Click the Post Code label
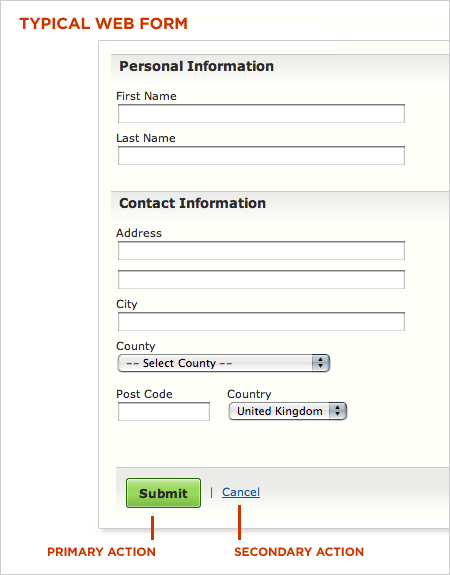The height and width of the screenshot is (575, 450). coord(144,394)
